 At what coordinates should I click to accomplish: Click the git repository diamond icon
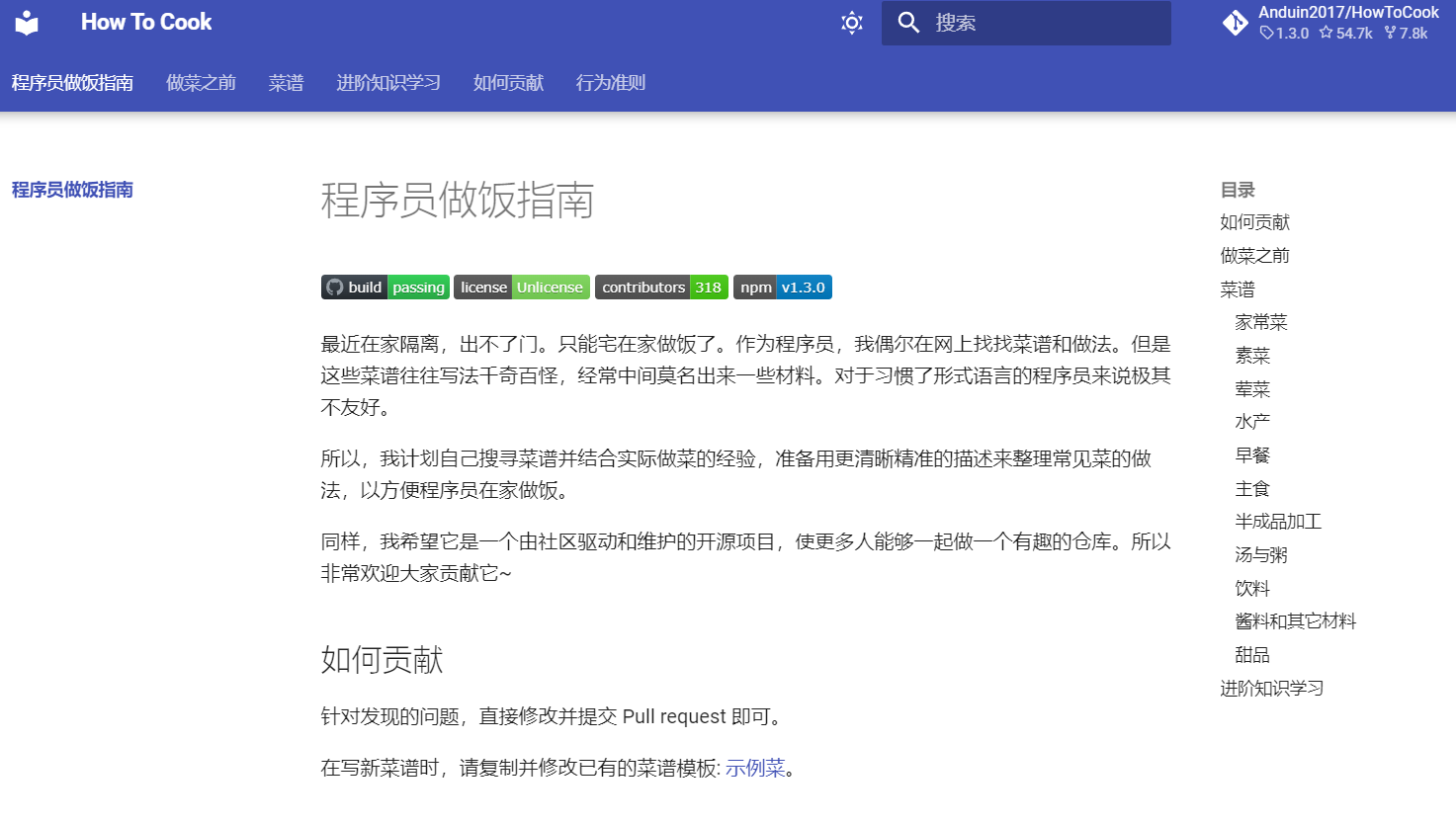1235,23
